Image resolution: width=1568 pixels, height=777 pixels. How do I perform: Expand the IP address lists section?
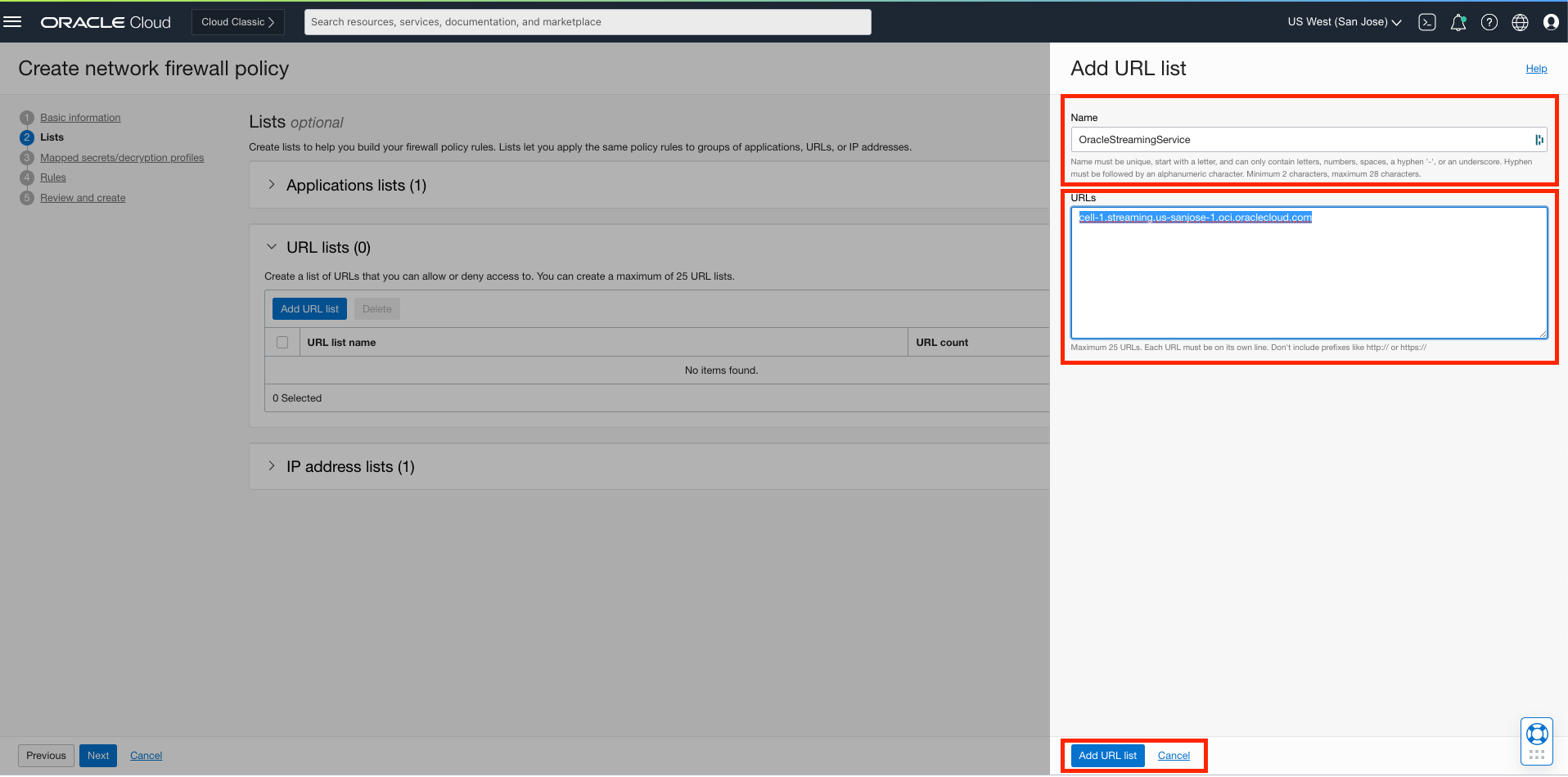pyautogui.click(x=271, y=465)
